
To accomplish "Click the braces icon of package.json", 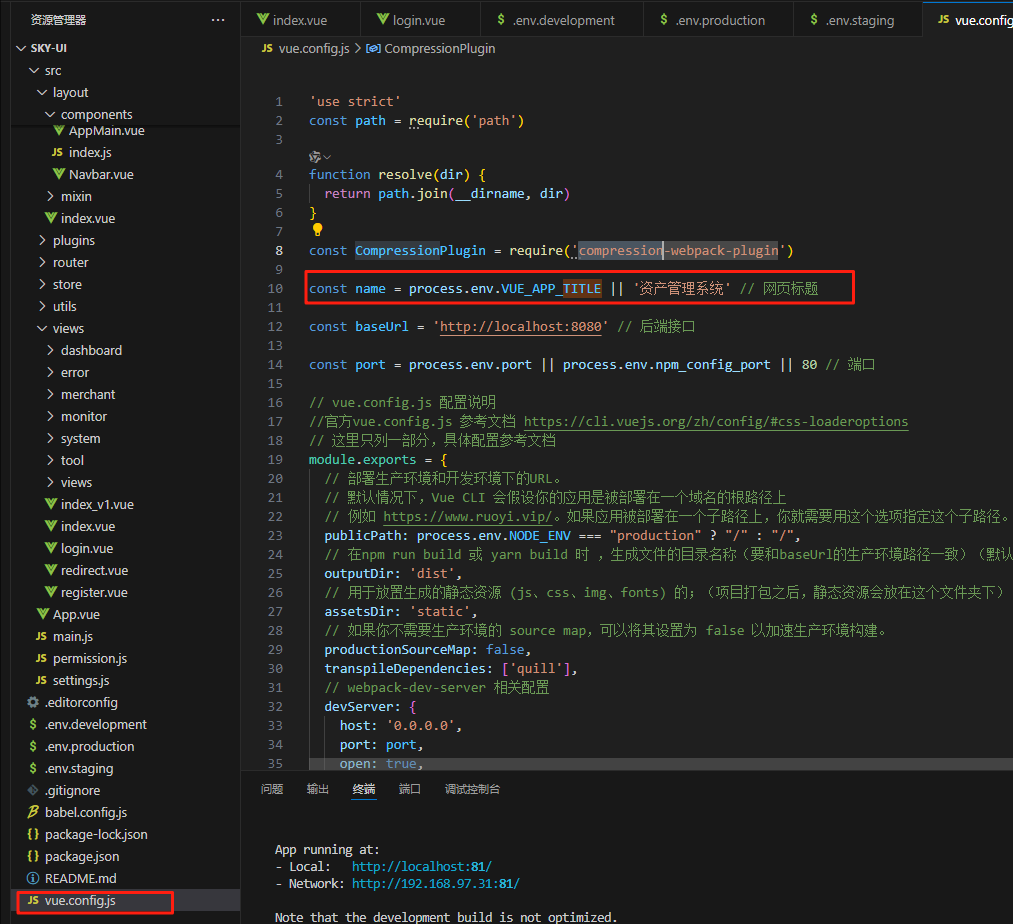I will [x=33, y=856].
